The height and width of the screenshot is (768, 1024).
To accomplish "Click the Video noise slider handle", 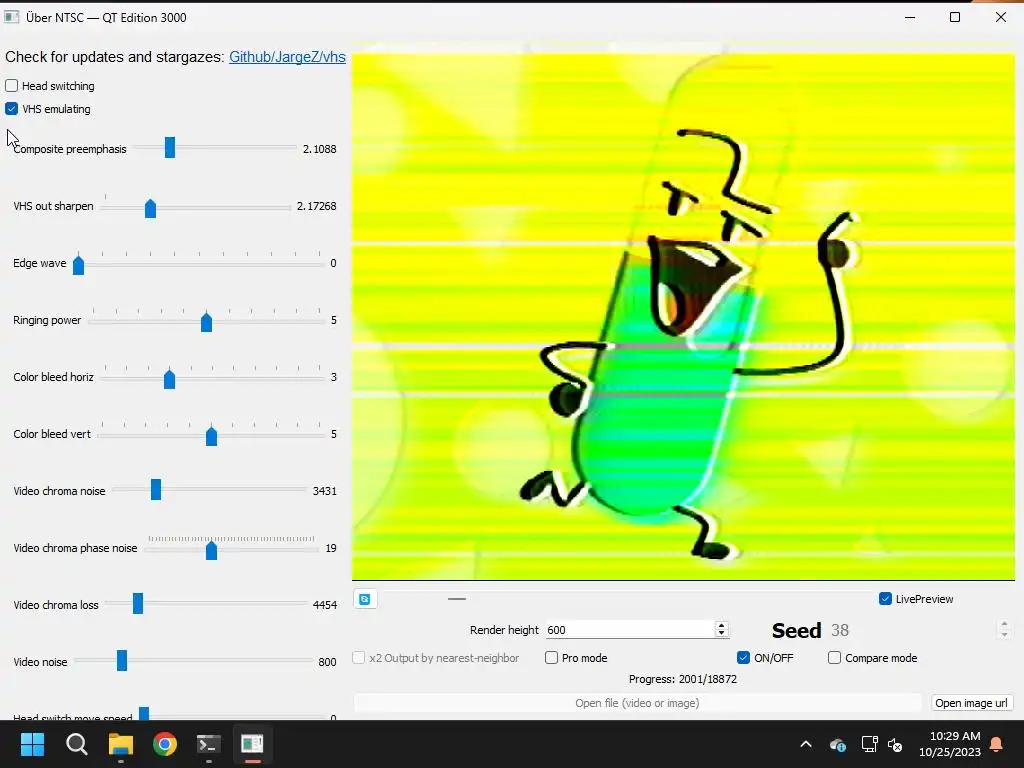I will click(122, 660).
